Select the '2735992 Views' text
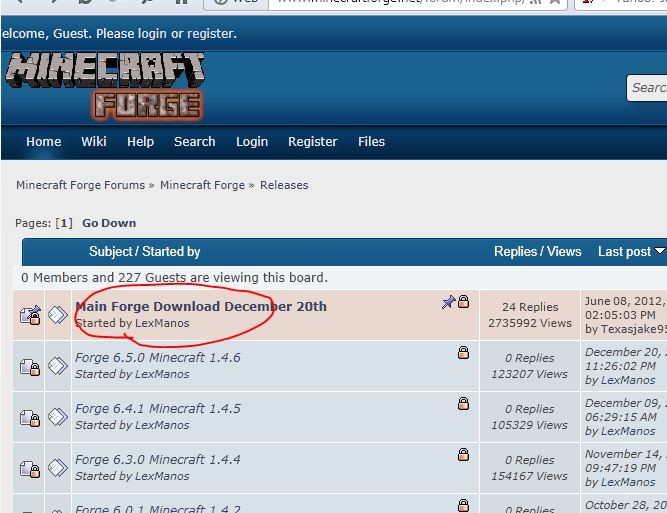Viewport: 667px width, 513px height. 530,323
